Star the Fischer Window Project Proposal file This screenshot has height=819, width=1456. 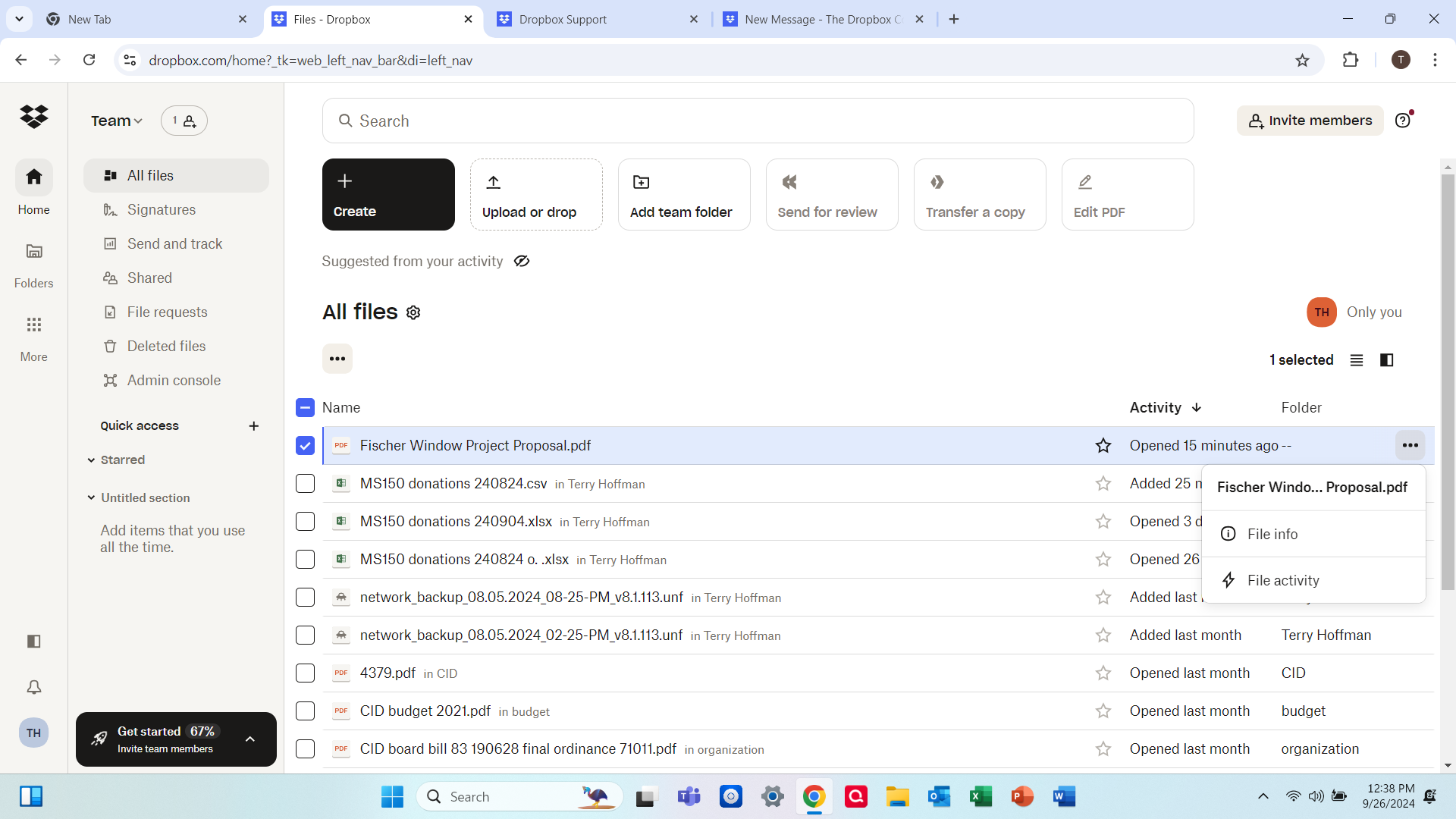click(1103, 446)
